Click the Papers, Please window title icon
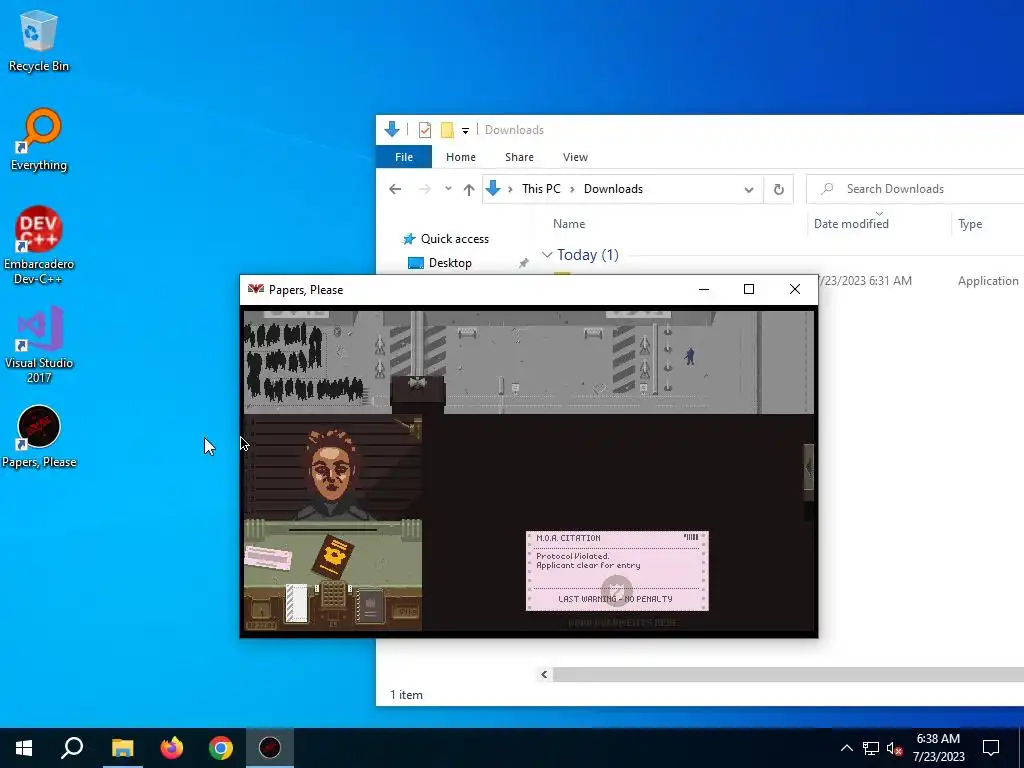The height and width of the screenshot is (768, 1024). click(255, 289)
